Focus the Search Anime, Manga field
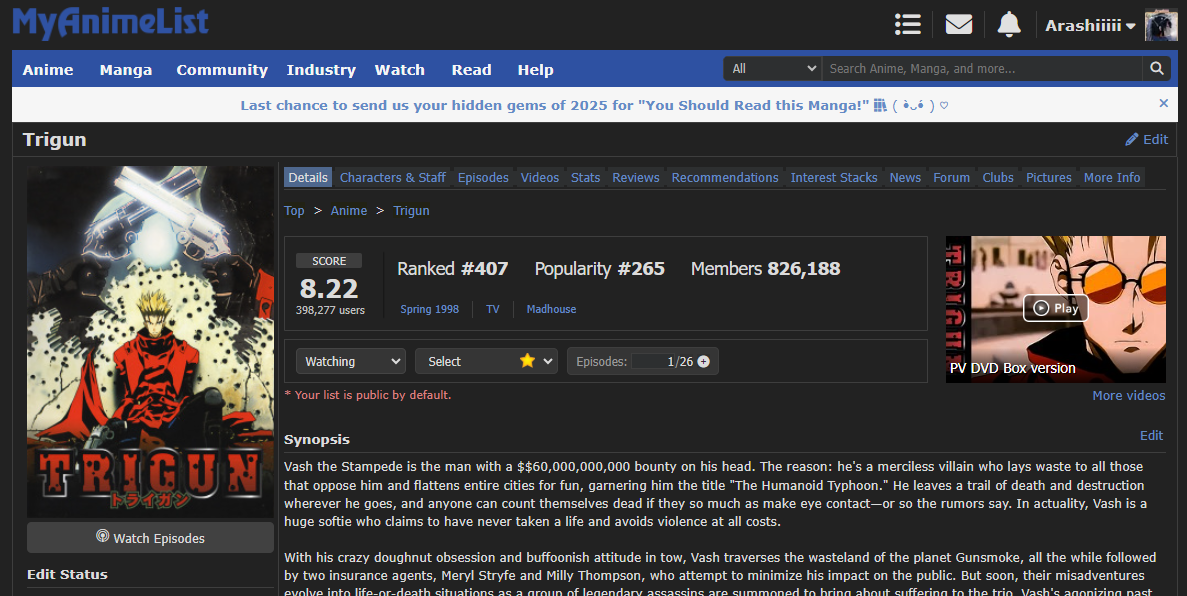Screen dimensions: 1187x596 (982, 68)
